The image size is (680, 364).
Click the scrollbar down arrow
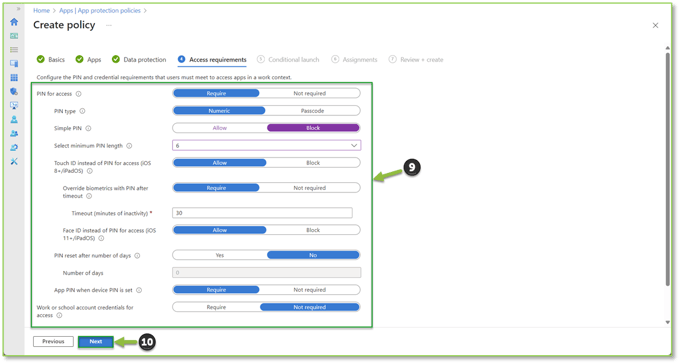click(x=668, y=322)
